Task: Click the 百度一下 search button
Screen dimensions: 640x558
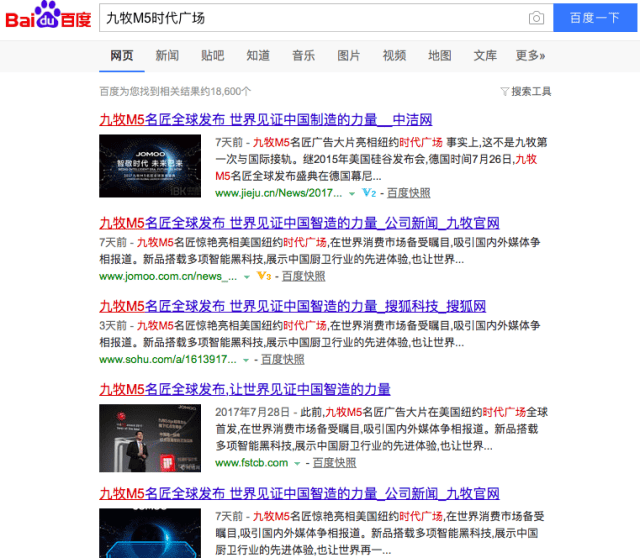Action: pos(595,18)
